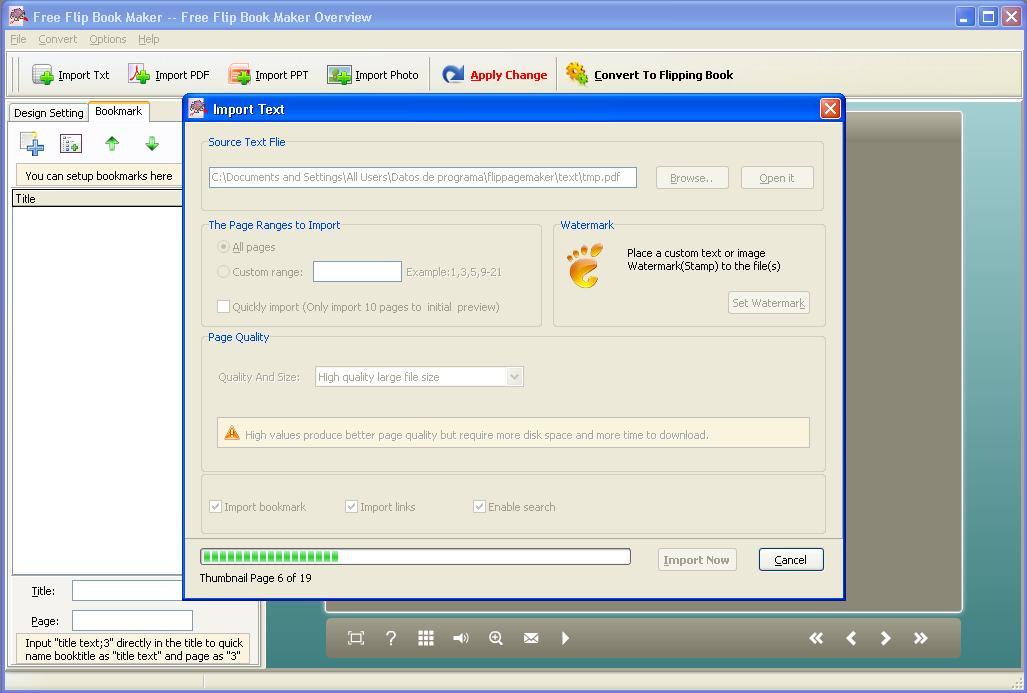This screenshot has height=693, width=1027.
Task: Click the source text file path field
Action: tap(422, 177)
